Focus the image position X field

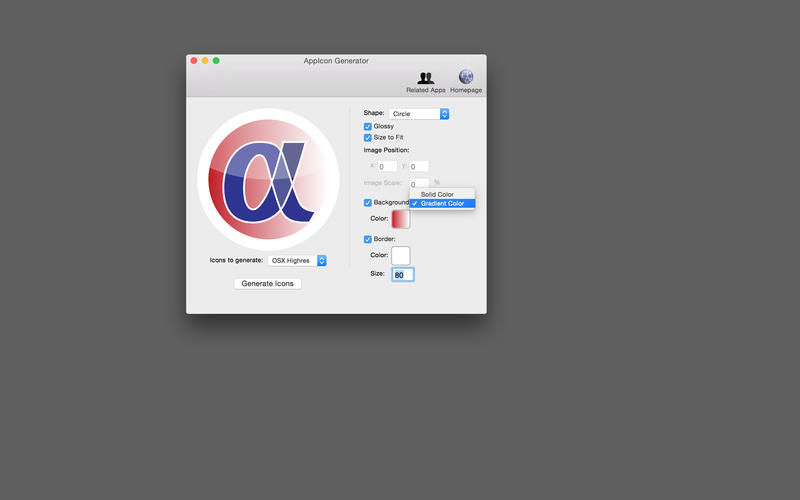tap(387, 167)
